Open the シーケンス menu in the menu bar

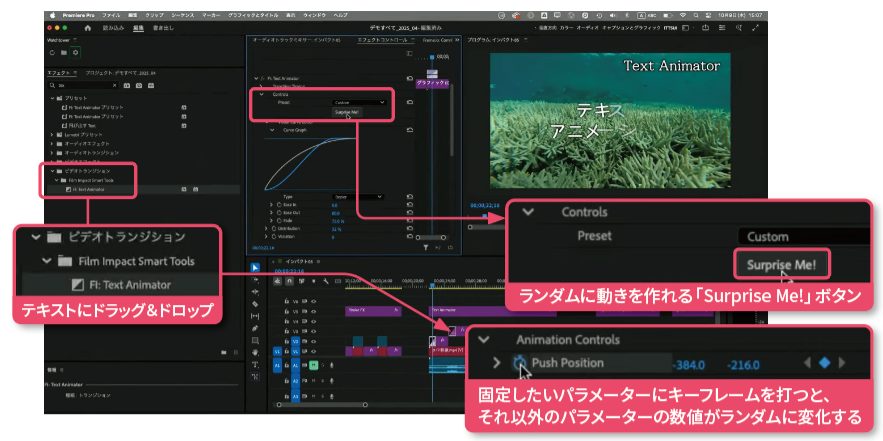(x=183, y=16)
